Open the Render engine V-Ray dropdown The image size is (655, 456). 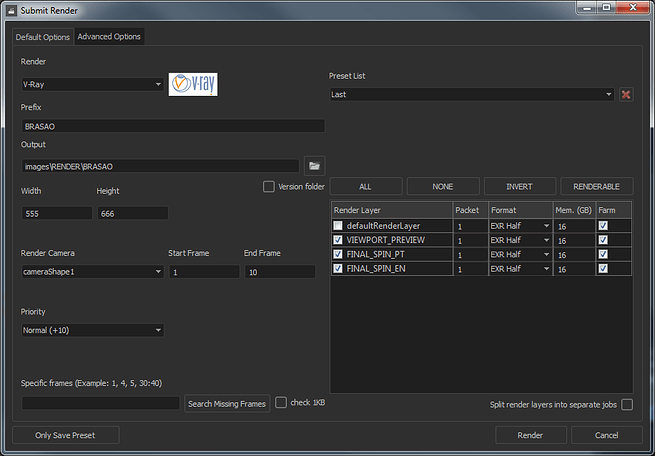pos(92,85)
